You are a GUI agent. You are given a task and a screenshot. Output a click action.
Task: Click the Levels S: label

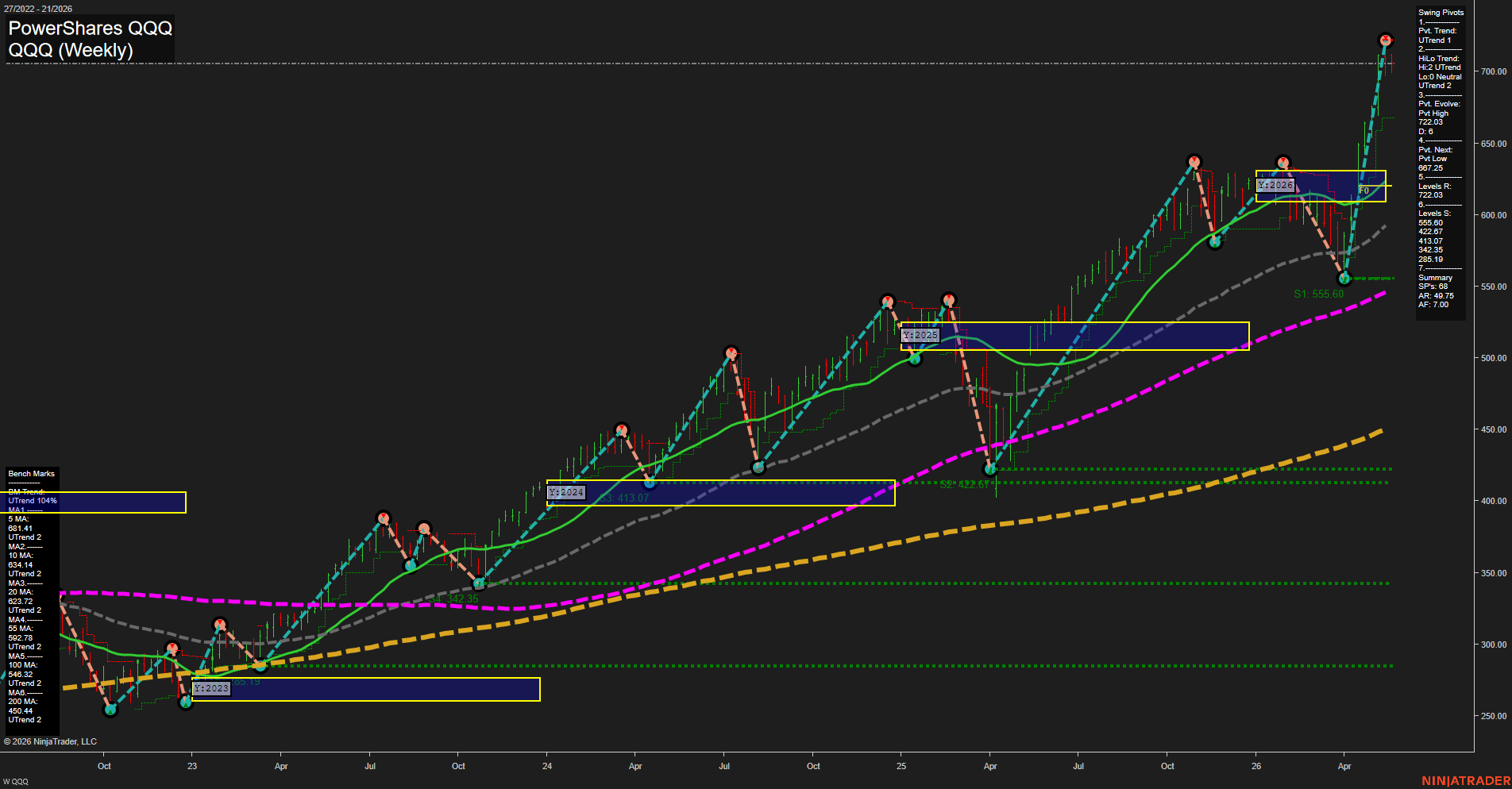1434,214
